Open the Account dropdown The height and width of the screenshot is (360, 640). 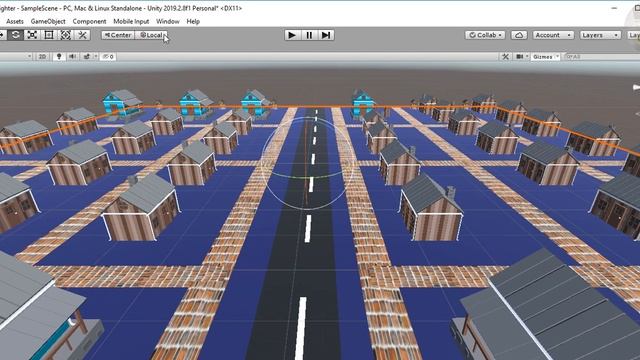tap(553, 35)
